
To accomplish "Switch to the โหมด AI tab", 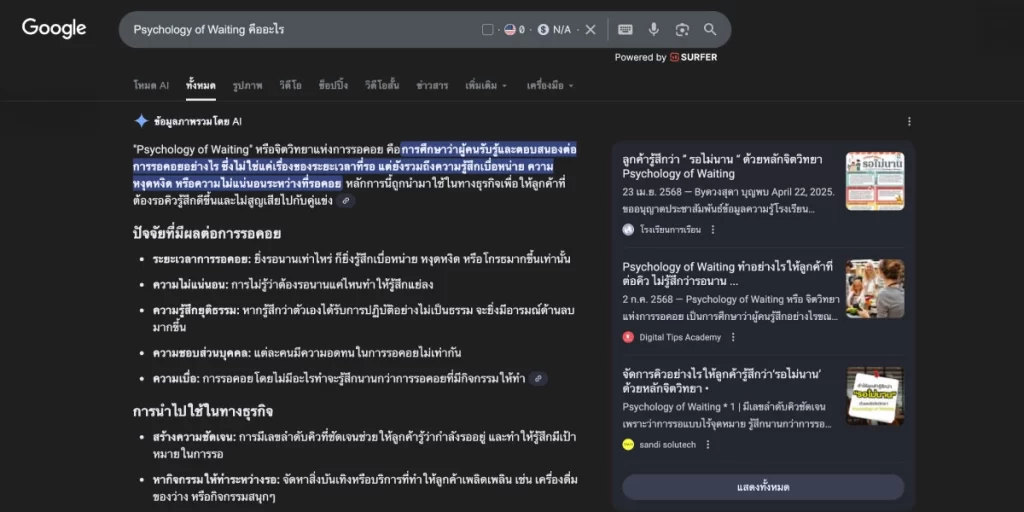I will [151, 86].
